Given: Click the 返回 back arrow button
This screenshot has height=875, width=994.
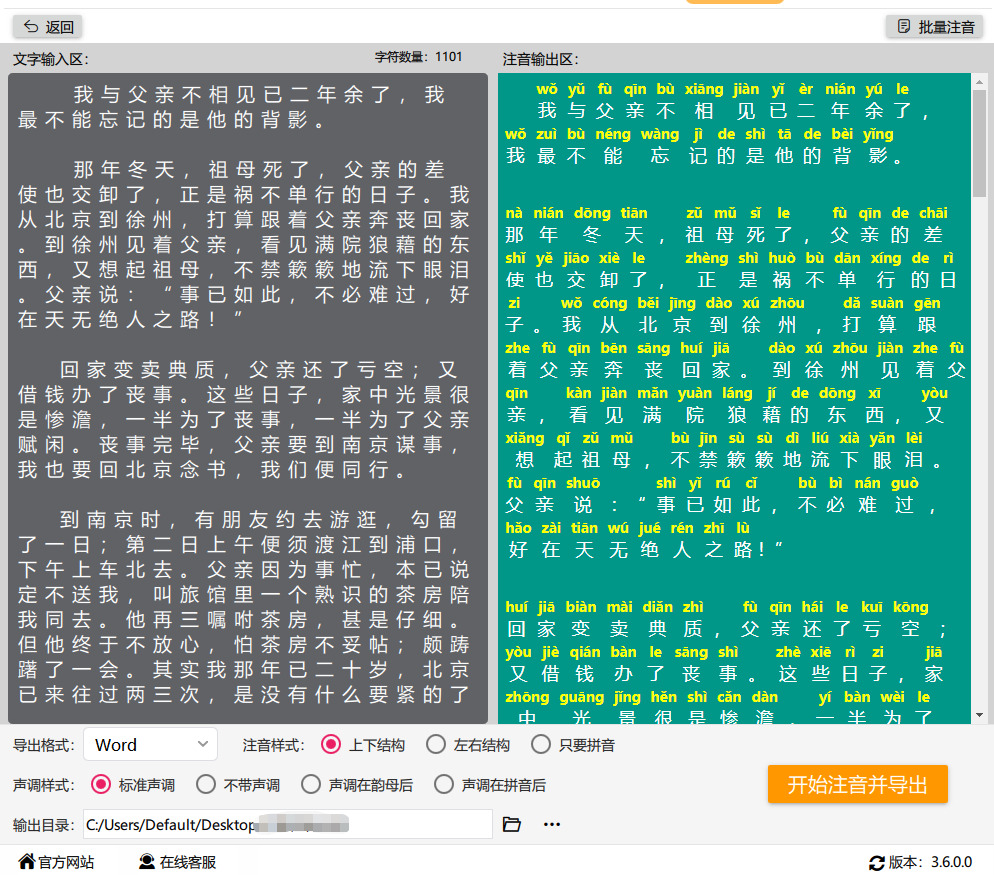Looking at the screenshot, I should [48, 27].
